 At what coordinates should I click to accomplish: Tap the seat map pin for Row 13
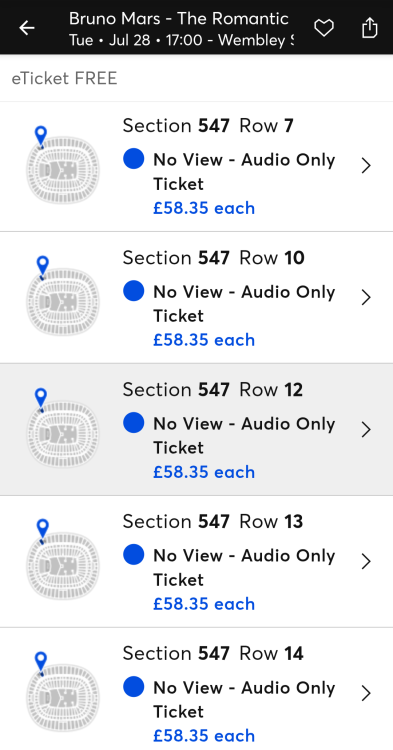click(x=43, y=530)
